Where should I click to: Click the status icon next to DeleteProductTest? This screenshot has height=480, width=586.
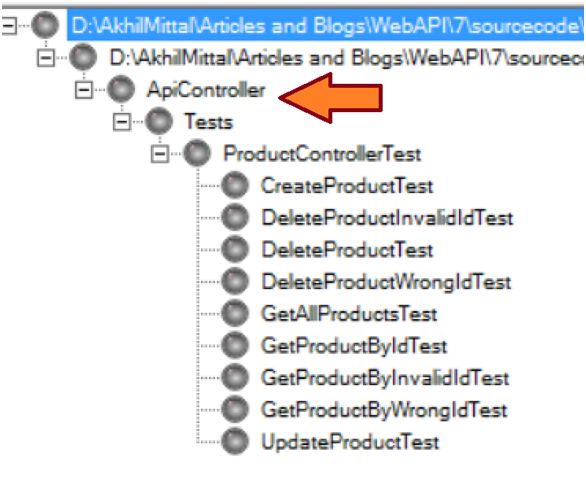[x=235, y=249]
